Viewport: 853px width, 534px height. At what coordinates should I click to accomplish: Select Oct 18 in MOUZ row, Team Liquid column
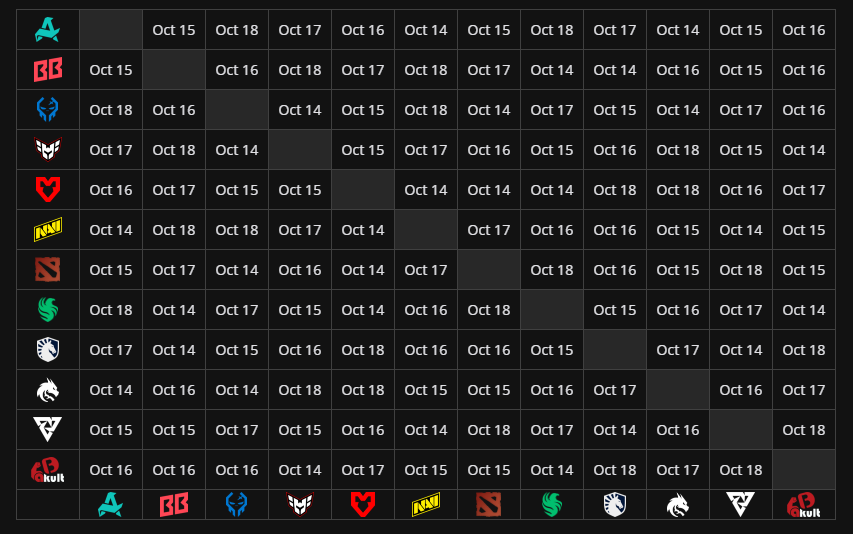pyautogui.click(x=615, y=190)
